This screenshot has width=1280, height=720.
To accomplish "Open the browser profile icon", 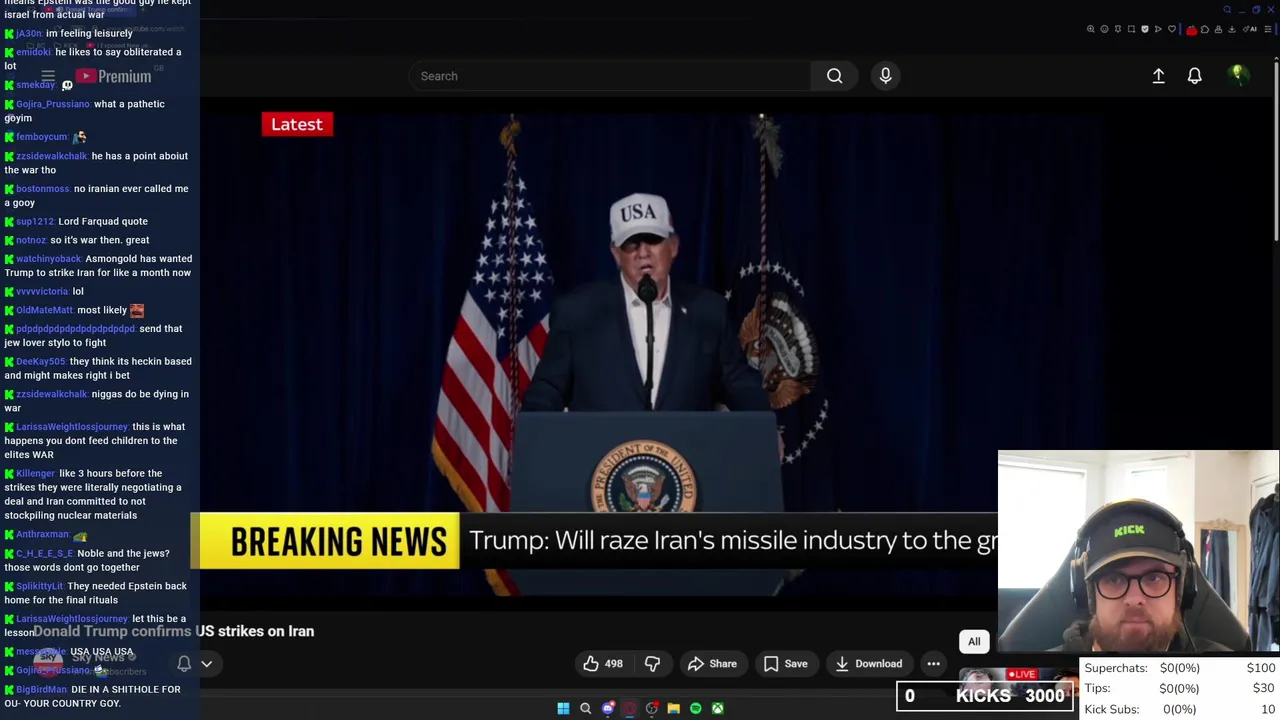I will tap(1218, 29).
